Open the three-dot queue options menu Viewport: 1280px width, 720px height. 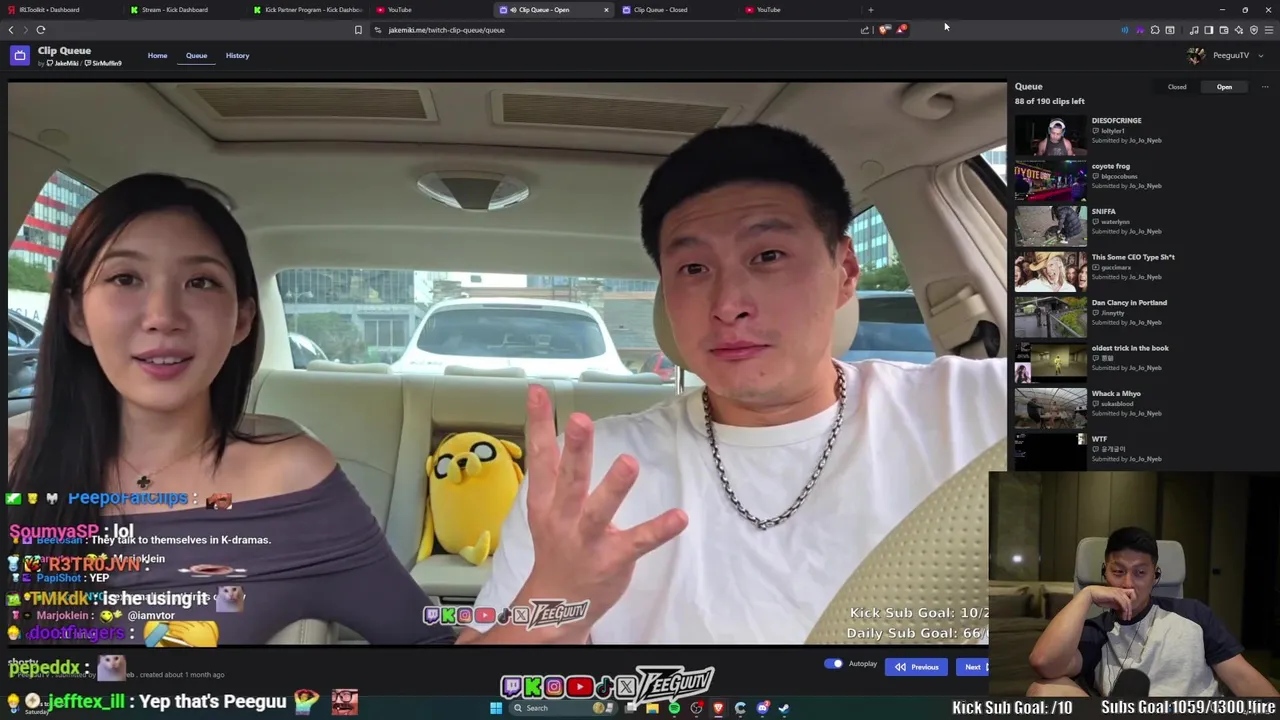[x=1265, y=87]
